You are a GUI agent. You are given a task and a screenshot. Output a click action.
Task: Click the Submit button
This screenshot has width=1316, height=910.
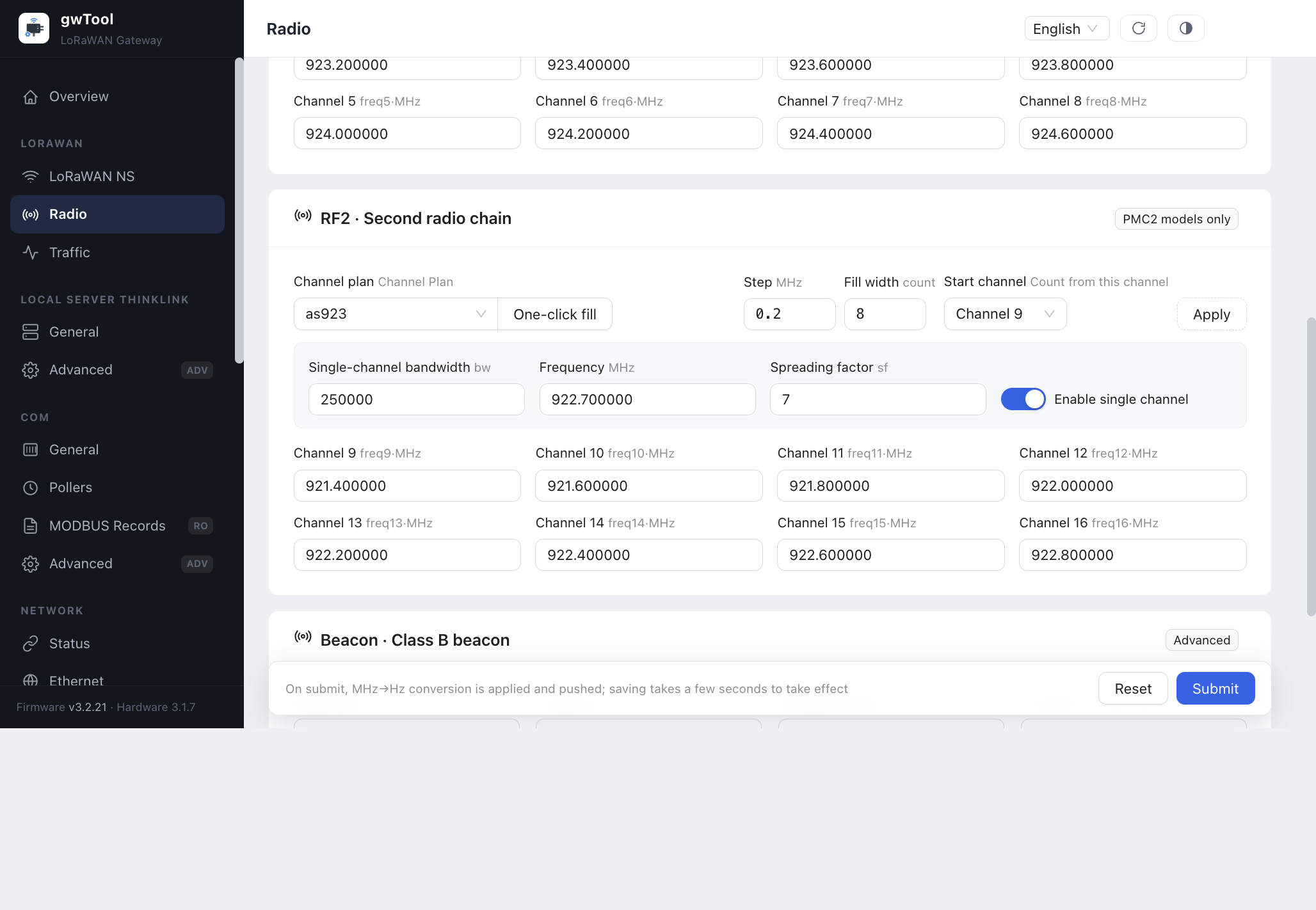click(1215, 689)
